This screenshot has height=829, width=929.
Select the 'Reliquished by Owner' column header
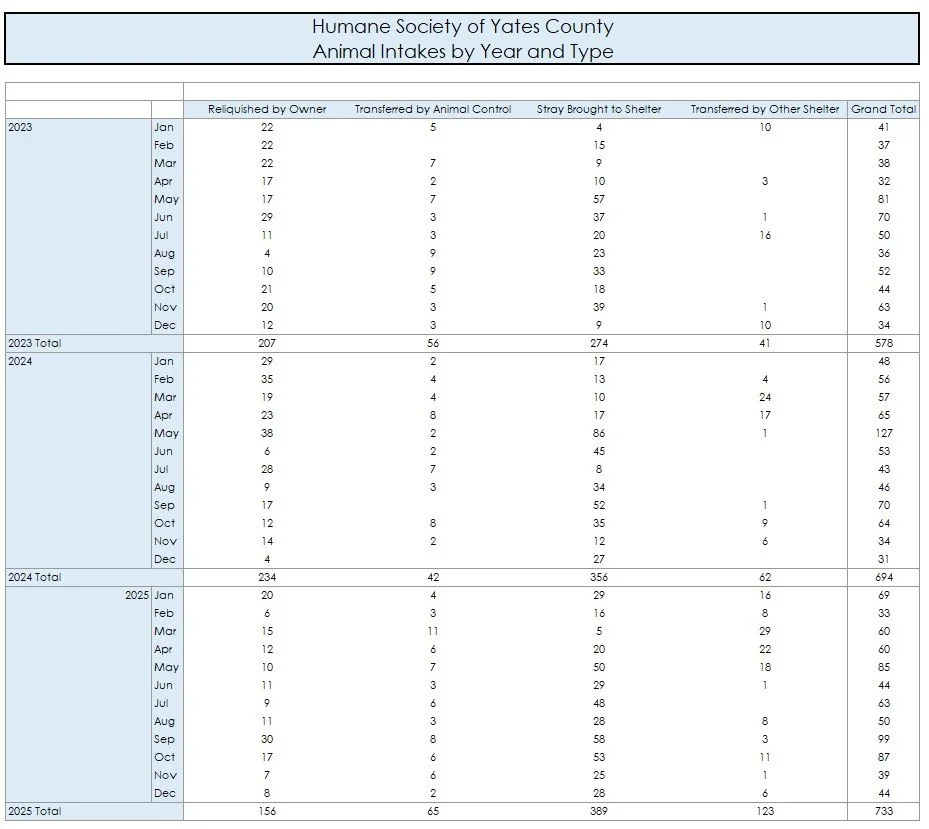pyautogui.click(x=267, y=109)
